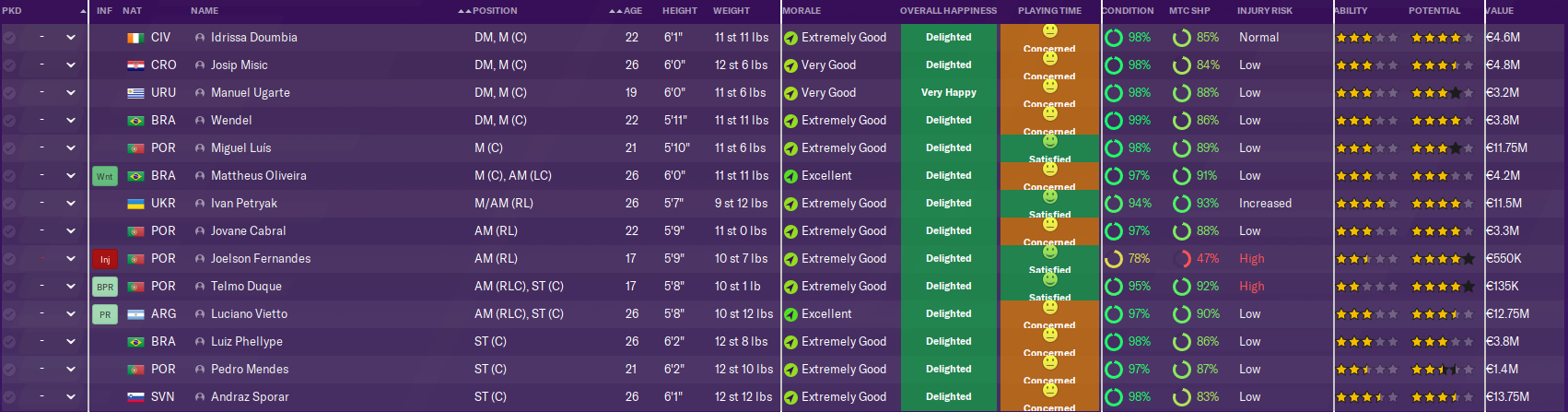Click Ivan Petryak's Ukraine flag icon
Viewport: 1568px width, 412px height.
(x=135, y=204)
